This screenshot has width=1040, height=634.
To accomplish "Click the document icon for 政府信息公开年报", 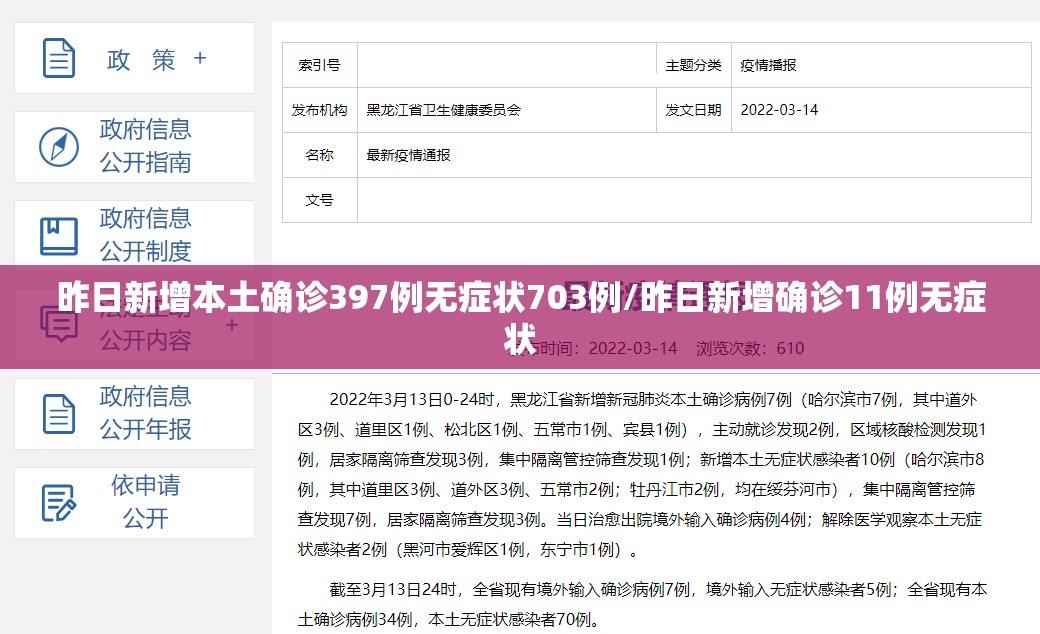I will (x=59, y=414).
